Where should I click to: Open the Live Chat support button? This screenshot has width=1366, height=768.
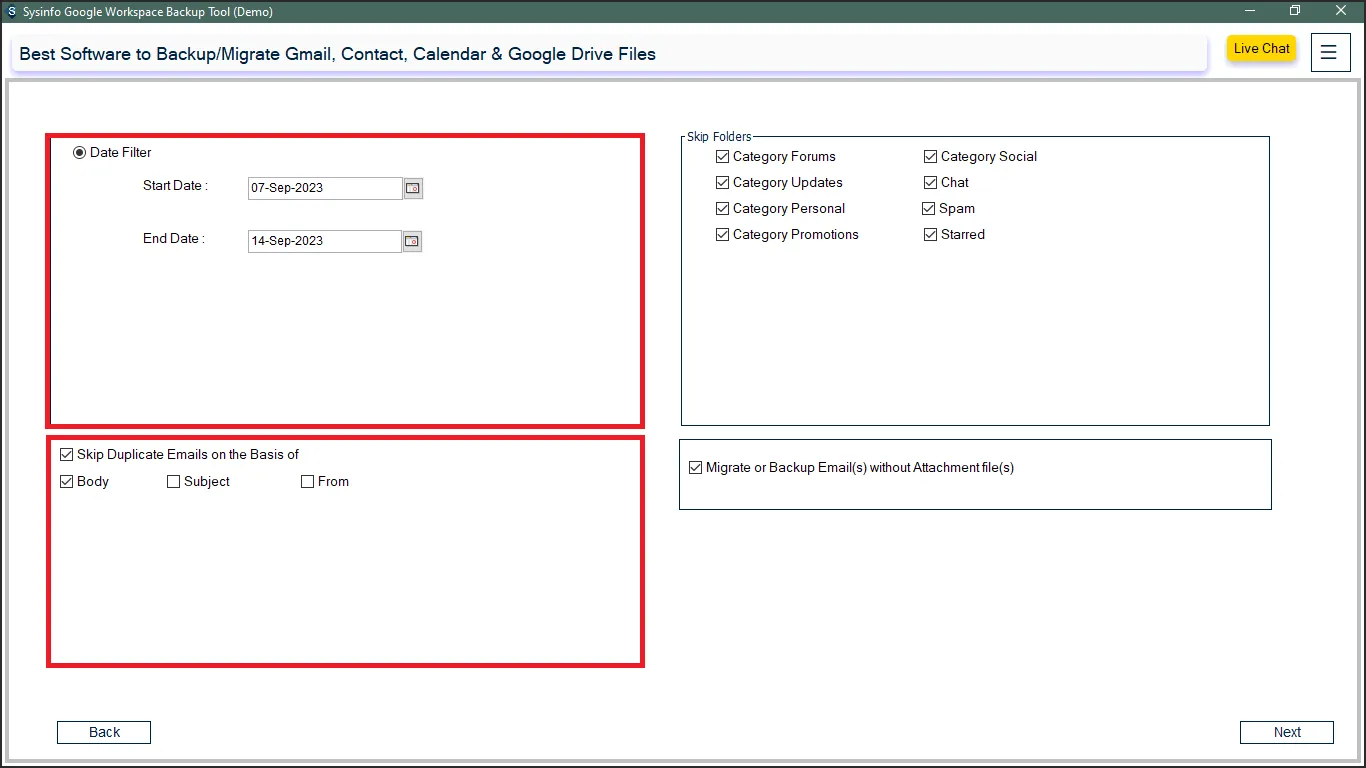1261,49
